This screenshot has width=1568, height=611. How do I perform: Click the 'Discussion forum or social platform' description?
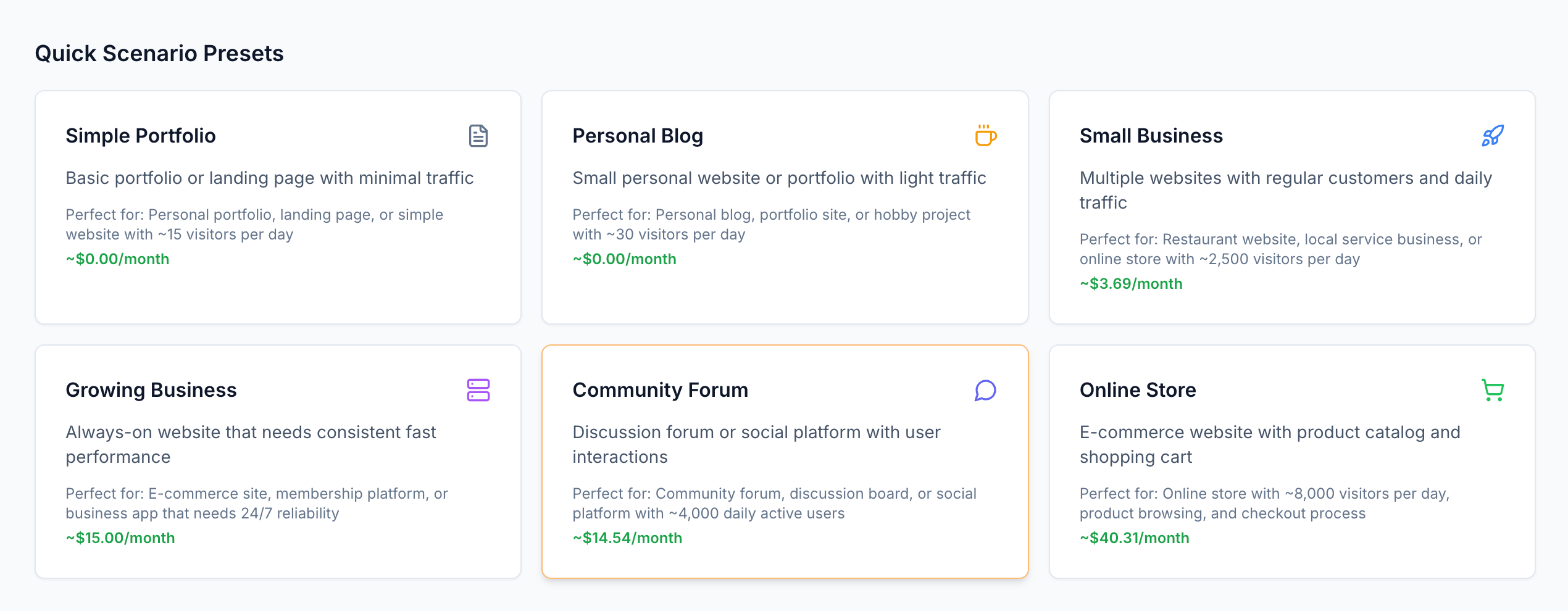756,444
